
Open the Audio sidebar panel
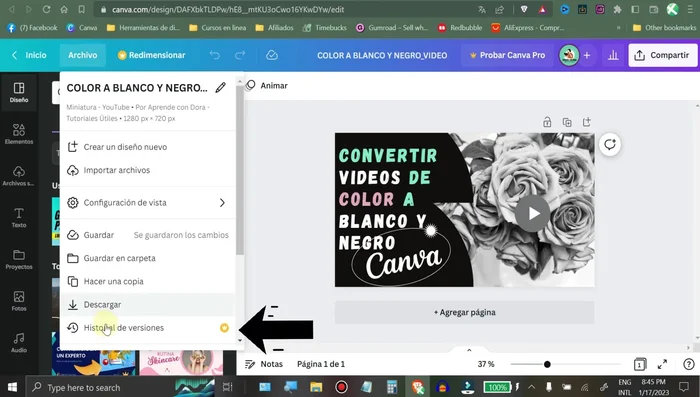tap(19, 343)
